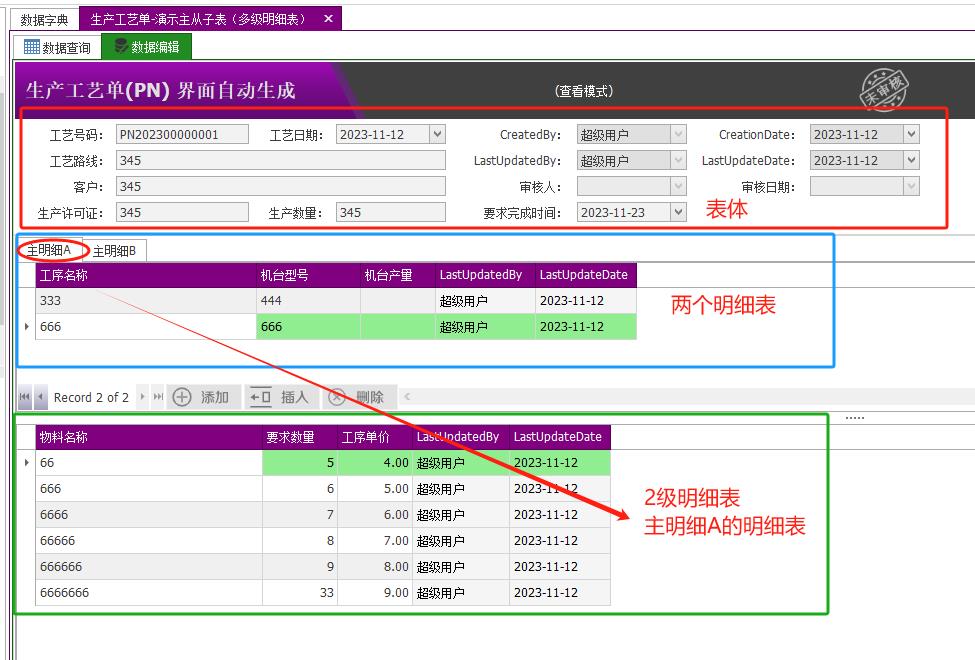The height and width of the screenshot is (660, 975).
Task: Click the 插入 (insert) row button
Action: (x=279, y=397)
